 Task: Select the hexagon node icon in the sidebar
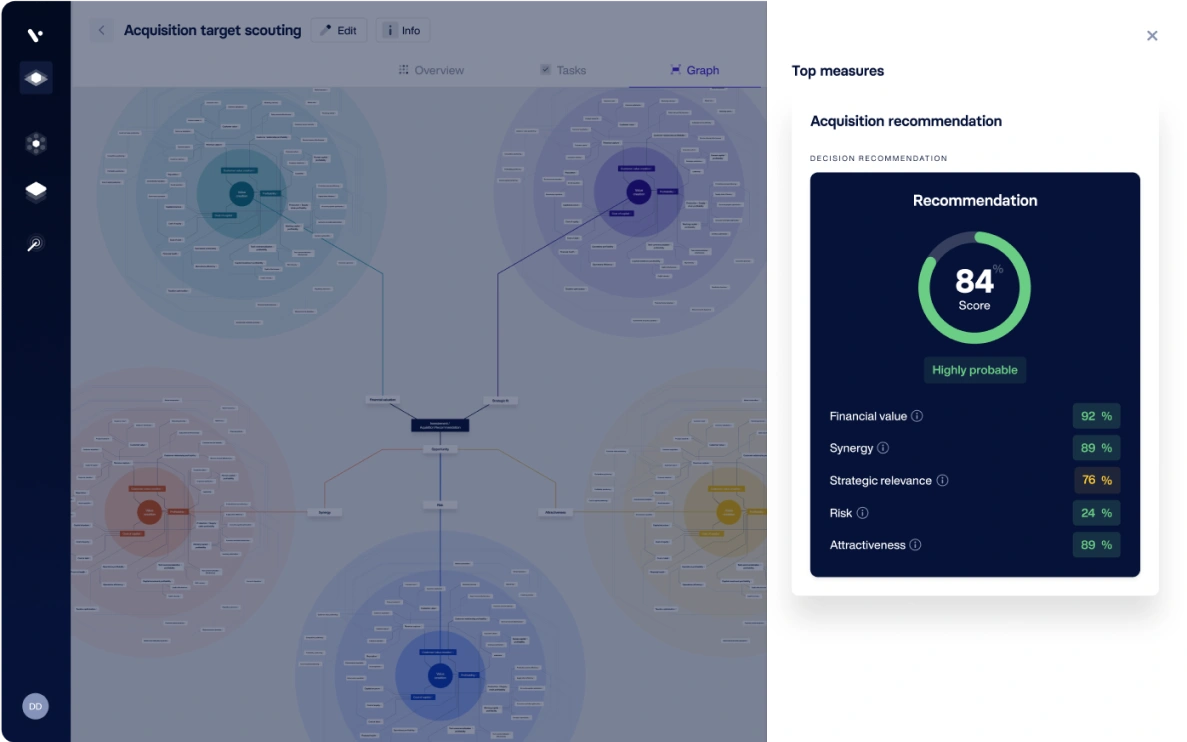[x=36, y=144]
